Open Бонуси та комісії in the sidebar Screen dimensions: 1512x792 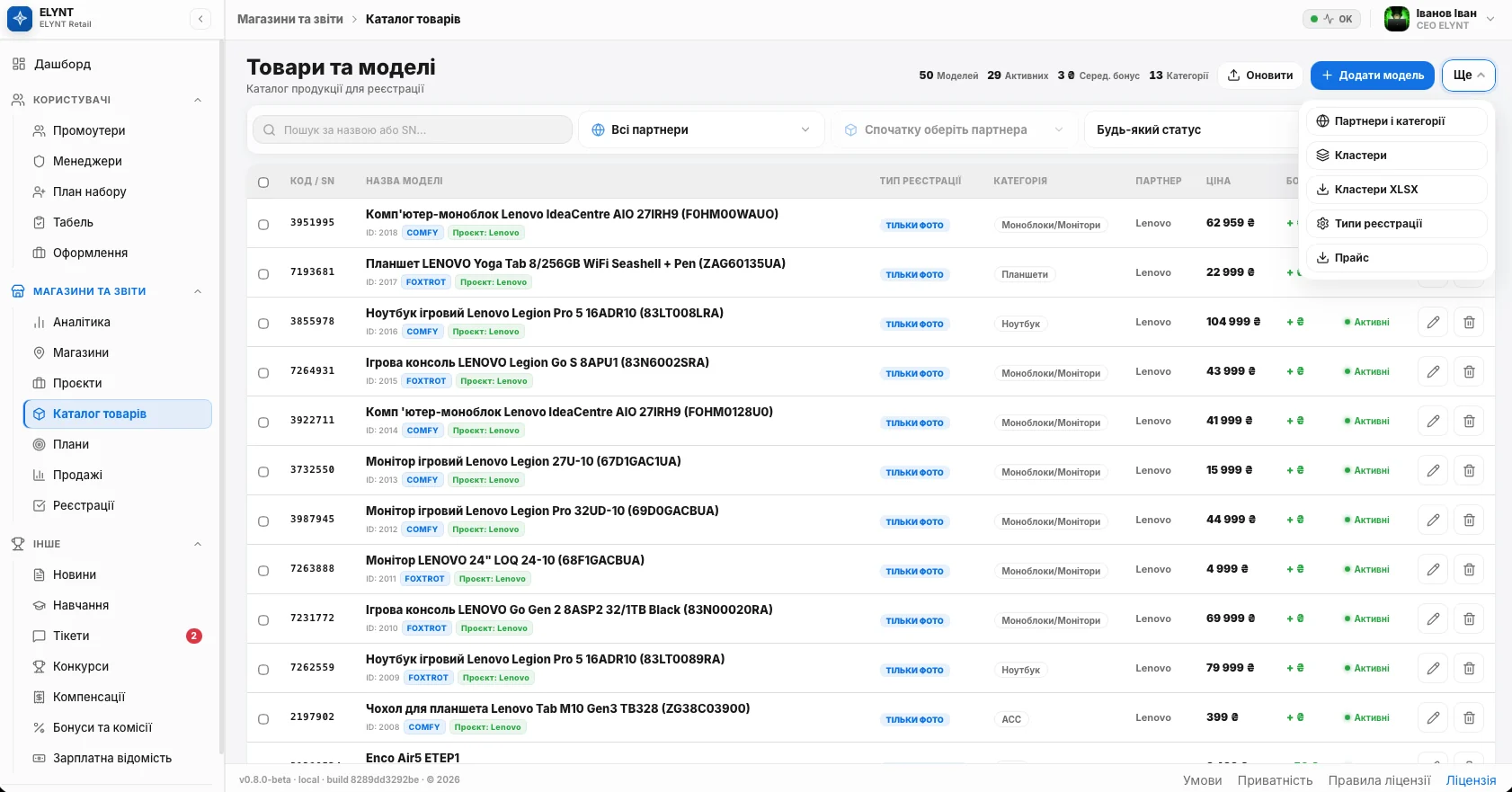click(117, 727)
